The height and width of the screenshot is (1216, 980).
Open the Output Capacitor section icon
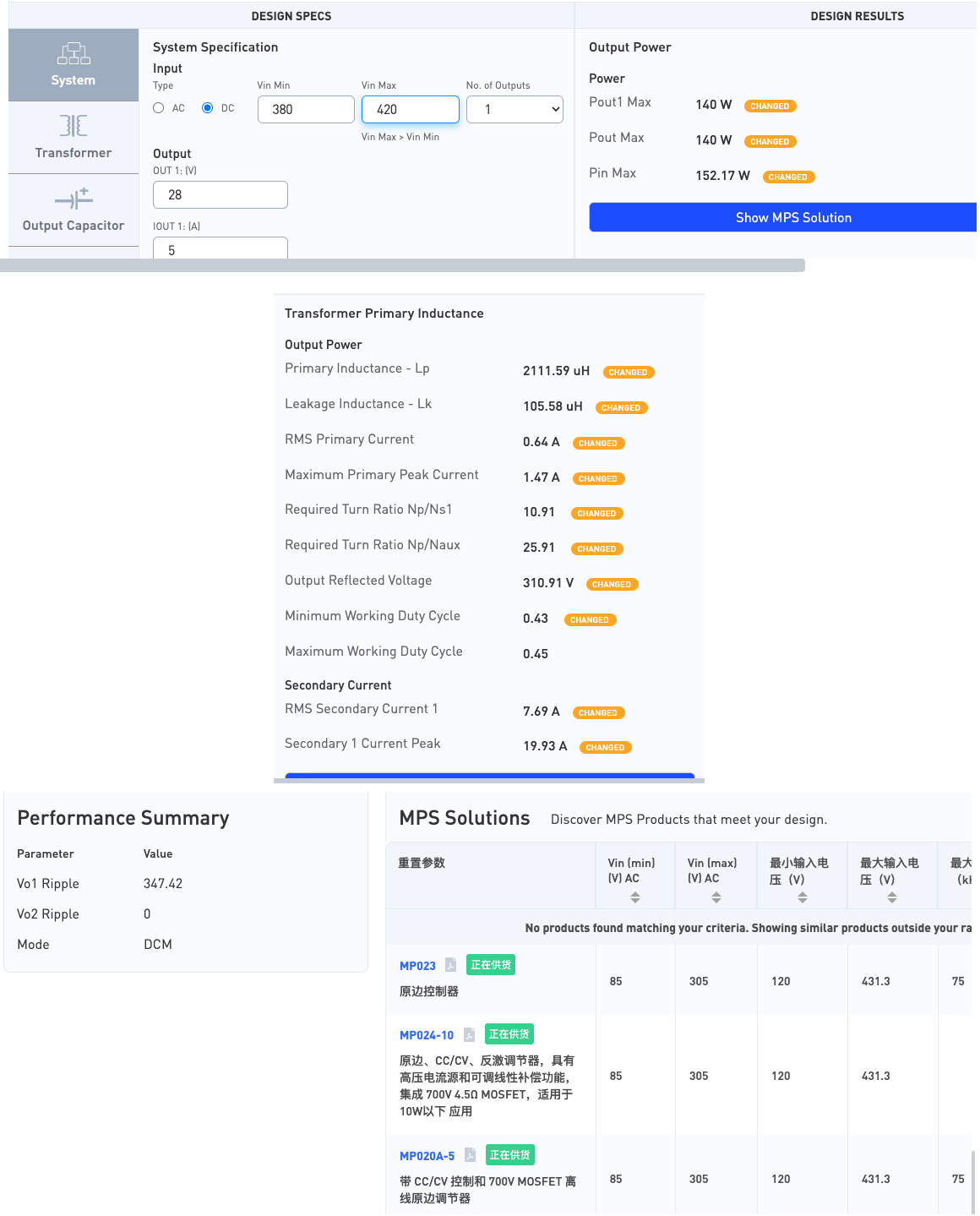point(73,199)
